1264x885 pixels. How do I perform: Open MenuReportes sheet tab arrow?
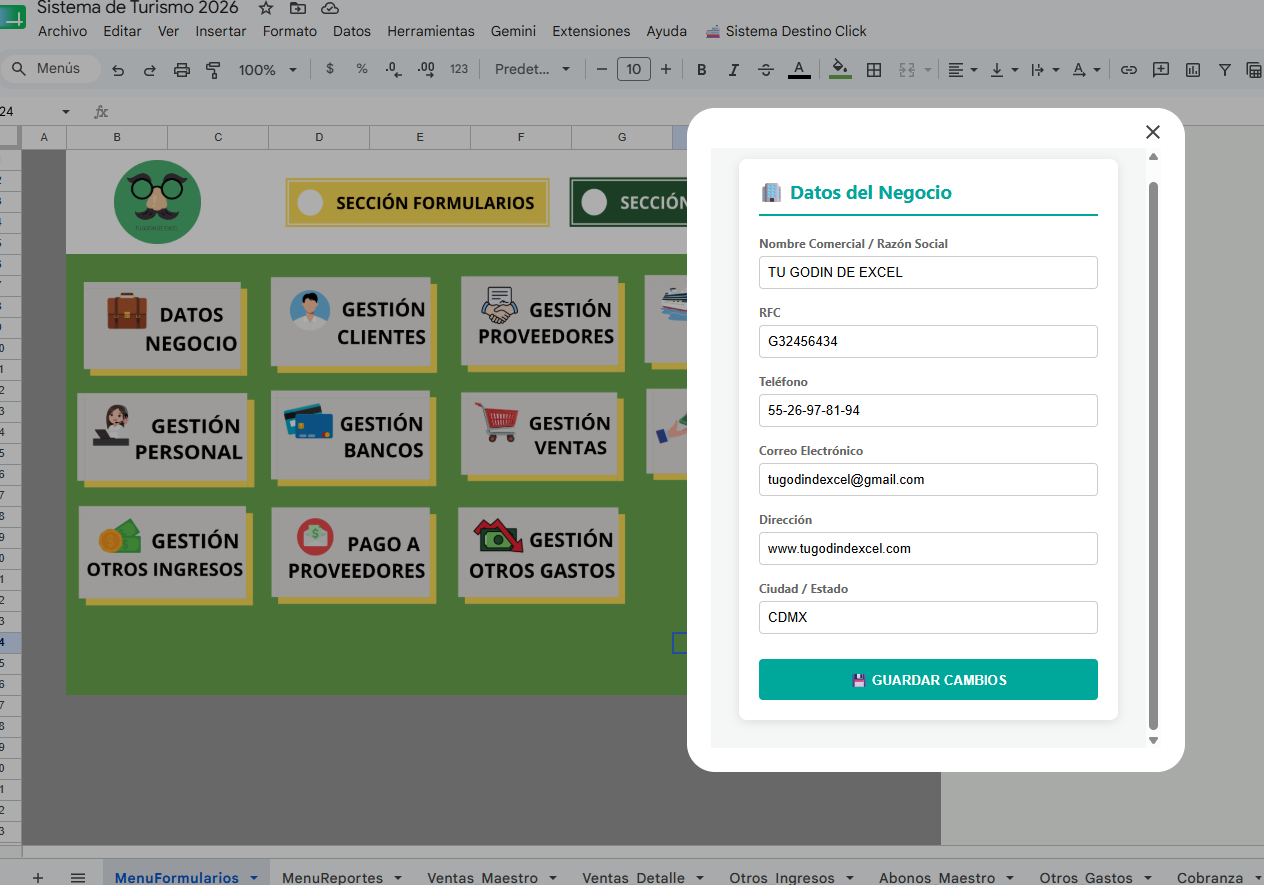(x=398, y=878)
